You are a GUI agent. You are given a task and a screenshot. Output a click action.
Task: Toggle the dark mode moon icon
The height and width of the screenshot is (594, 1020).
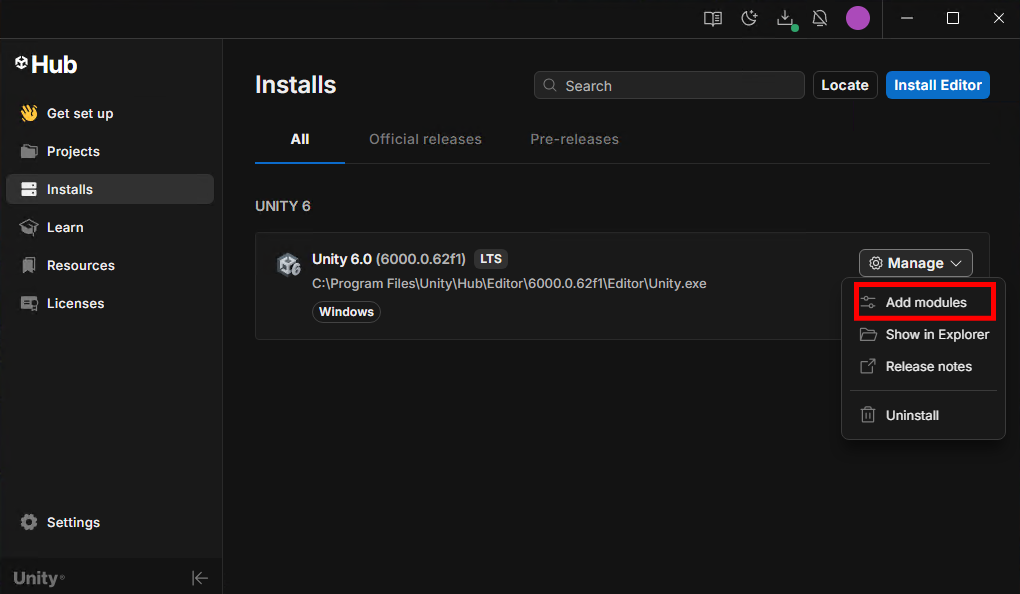tap(749, 18)
